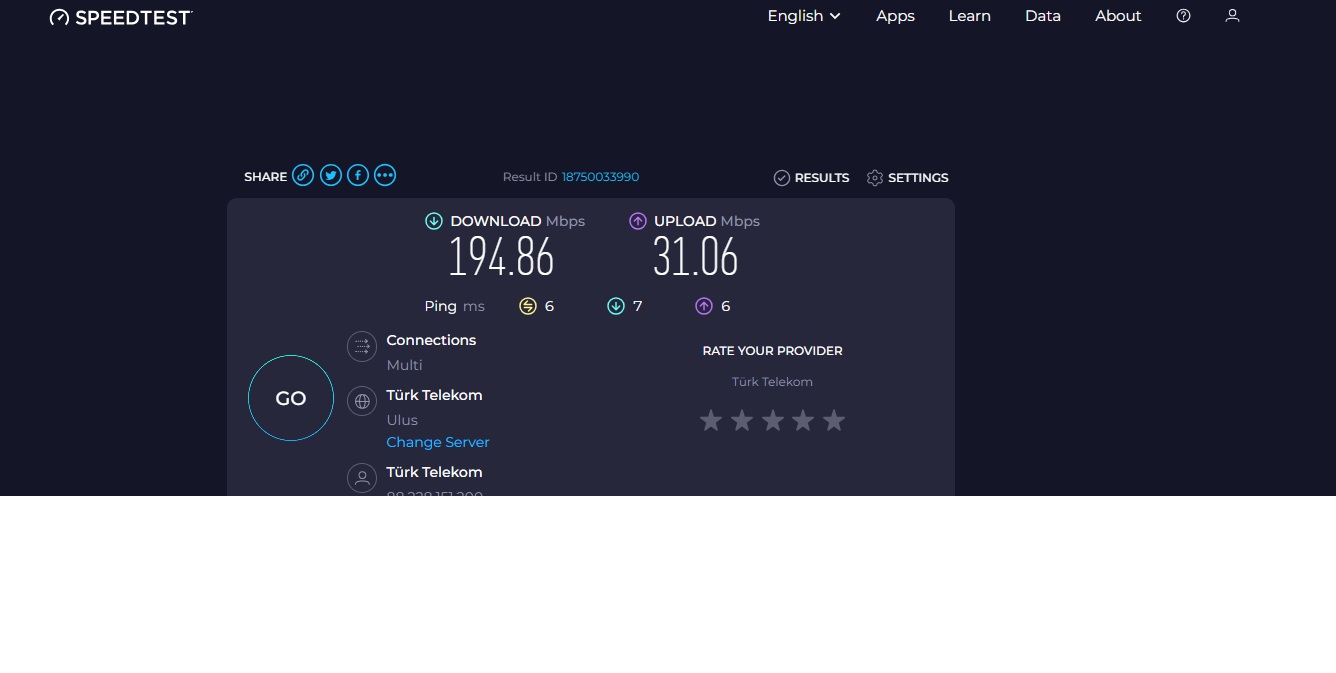1336x673 pixels.
Task: Click the Ping ms label
Action: coord(455,306)
